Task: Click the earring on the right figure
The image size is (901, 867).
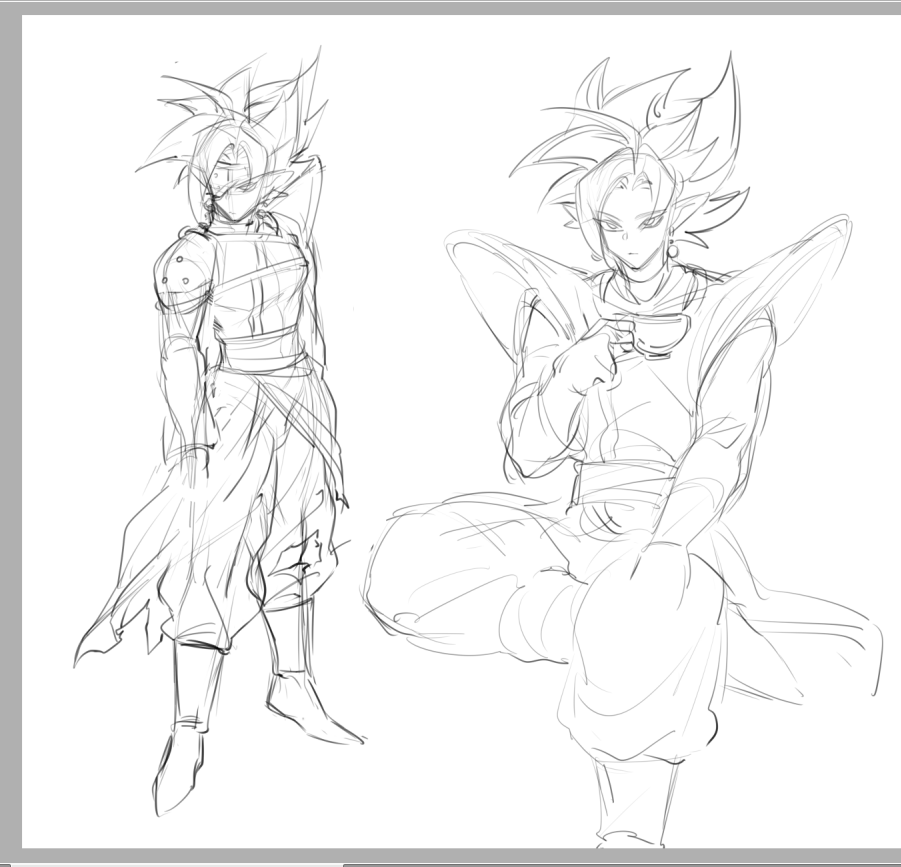Action: coord(675,250)
